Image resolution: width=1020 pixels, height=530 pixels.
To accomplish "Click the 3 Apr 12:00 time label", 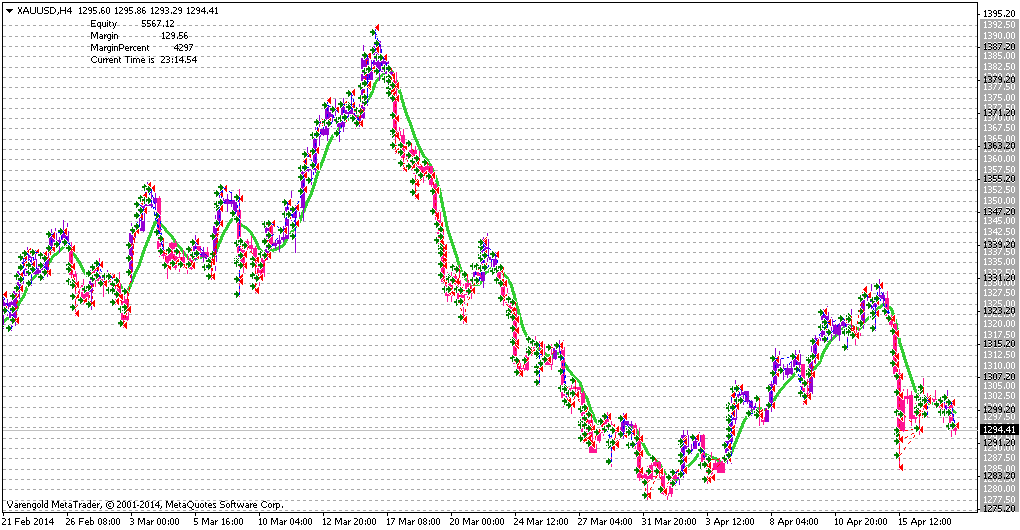I will point(731,522).
